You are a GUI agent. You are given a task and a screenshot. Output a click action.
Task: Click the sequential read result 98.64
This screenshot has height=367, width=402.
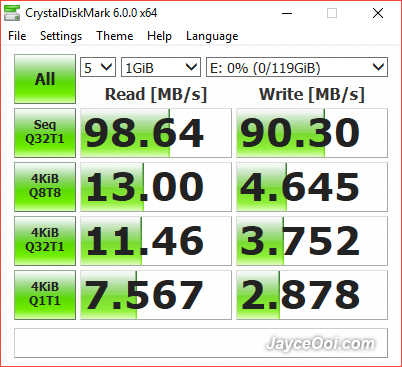(156, 133)
